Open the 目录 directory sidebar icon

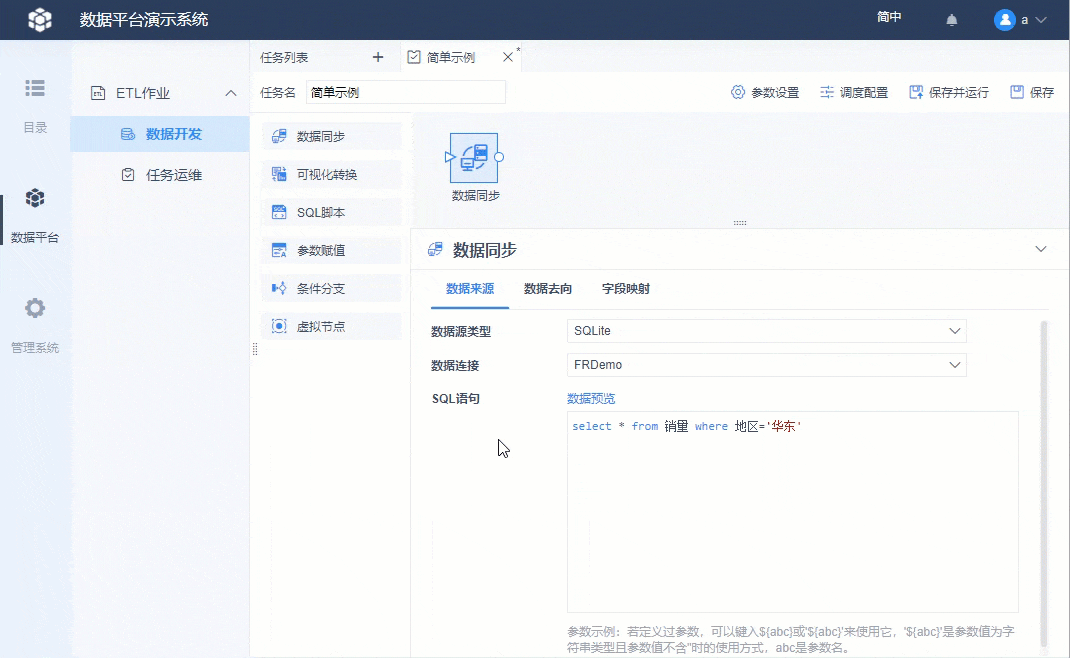[x=35, y=88]
